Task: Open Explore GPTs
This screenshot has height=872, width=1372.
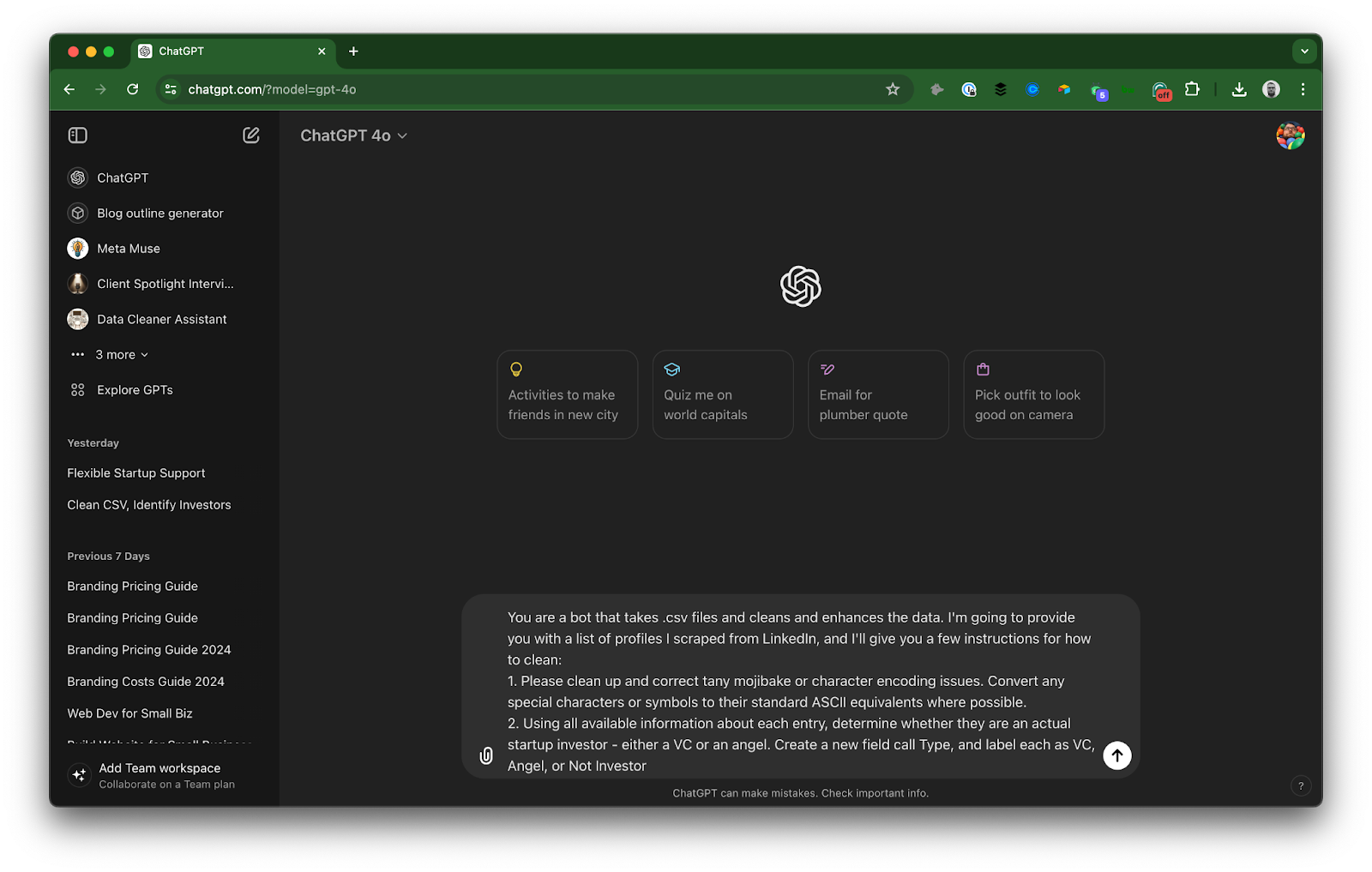Action: 165,390
